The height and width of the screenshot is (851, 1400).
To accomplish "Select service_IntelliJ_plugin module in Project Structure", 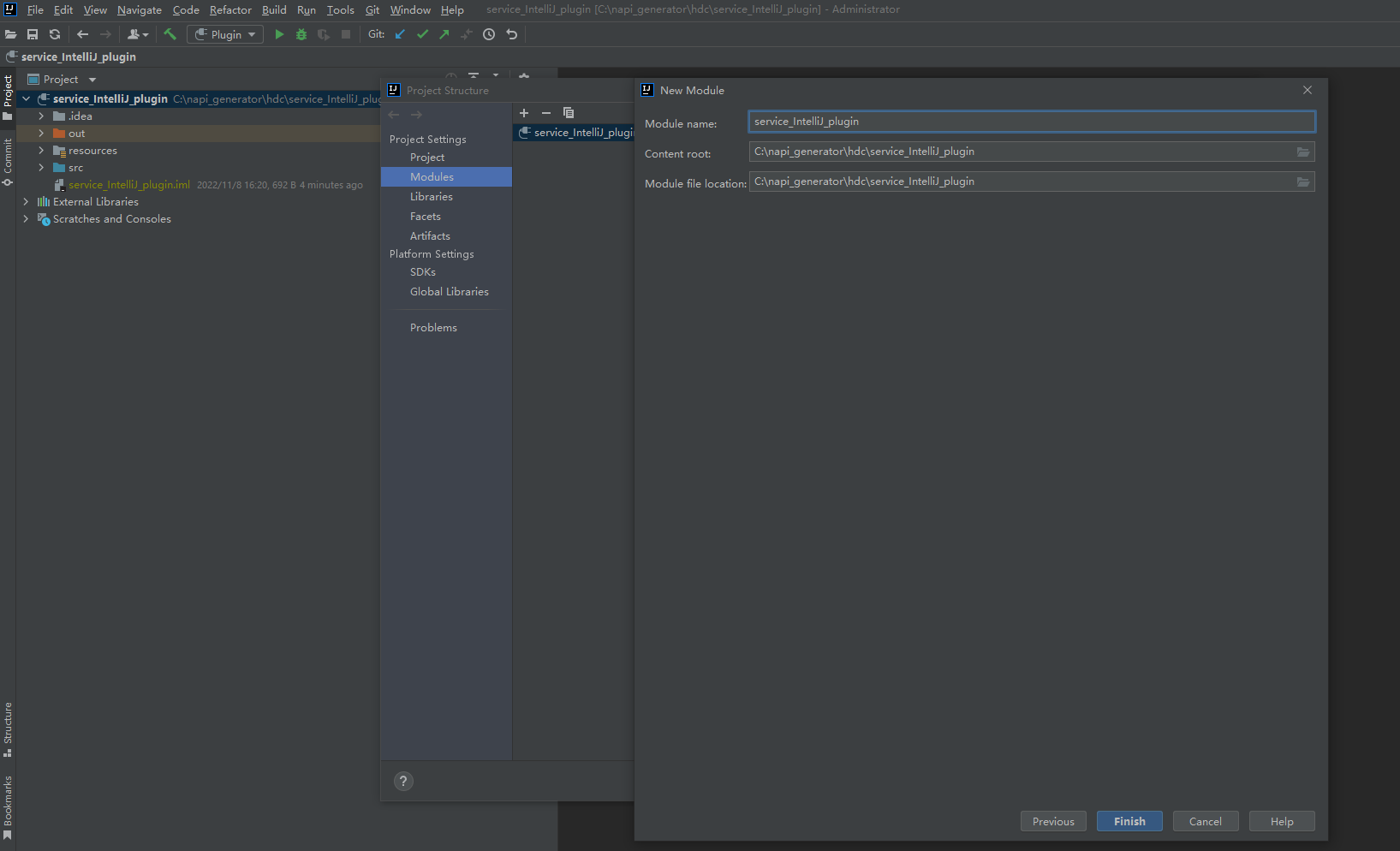I will pos(574,132).
